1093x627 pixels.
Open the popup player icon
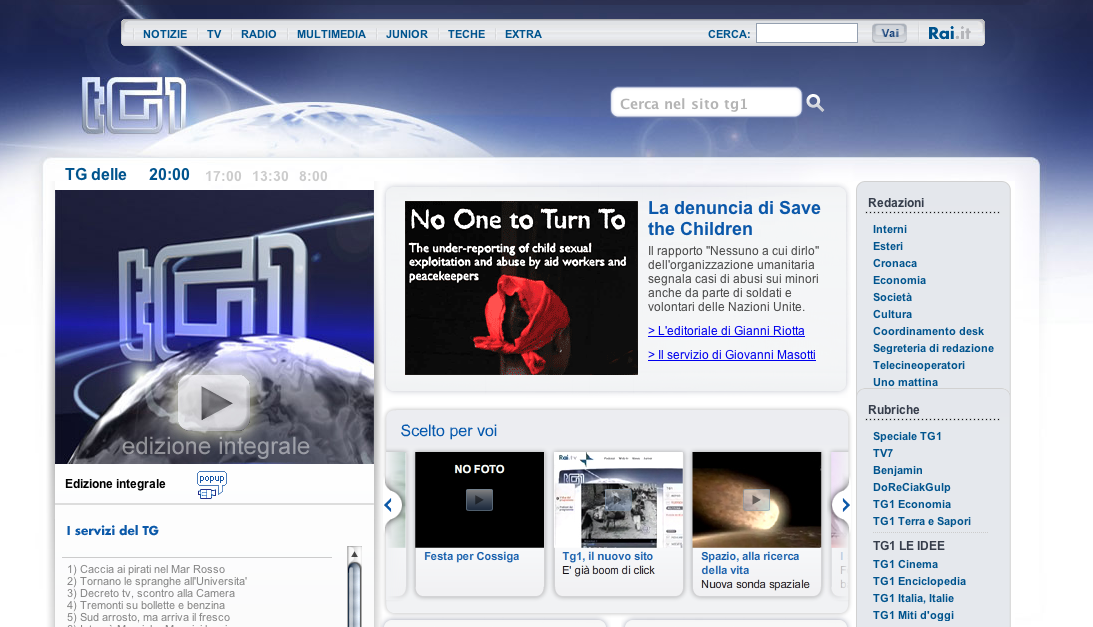click(x=211, y=485)
